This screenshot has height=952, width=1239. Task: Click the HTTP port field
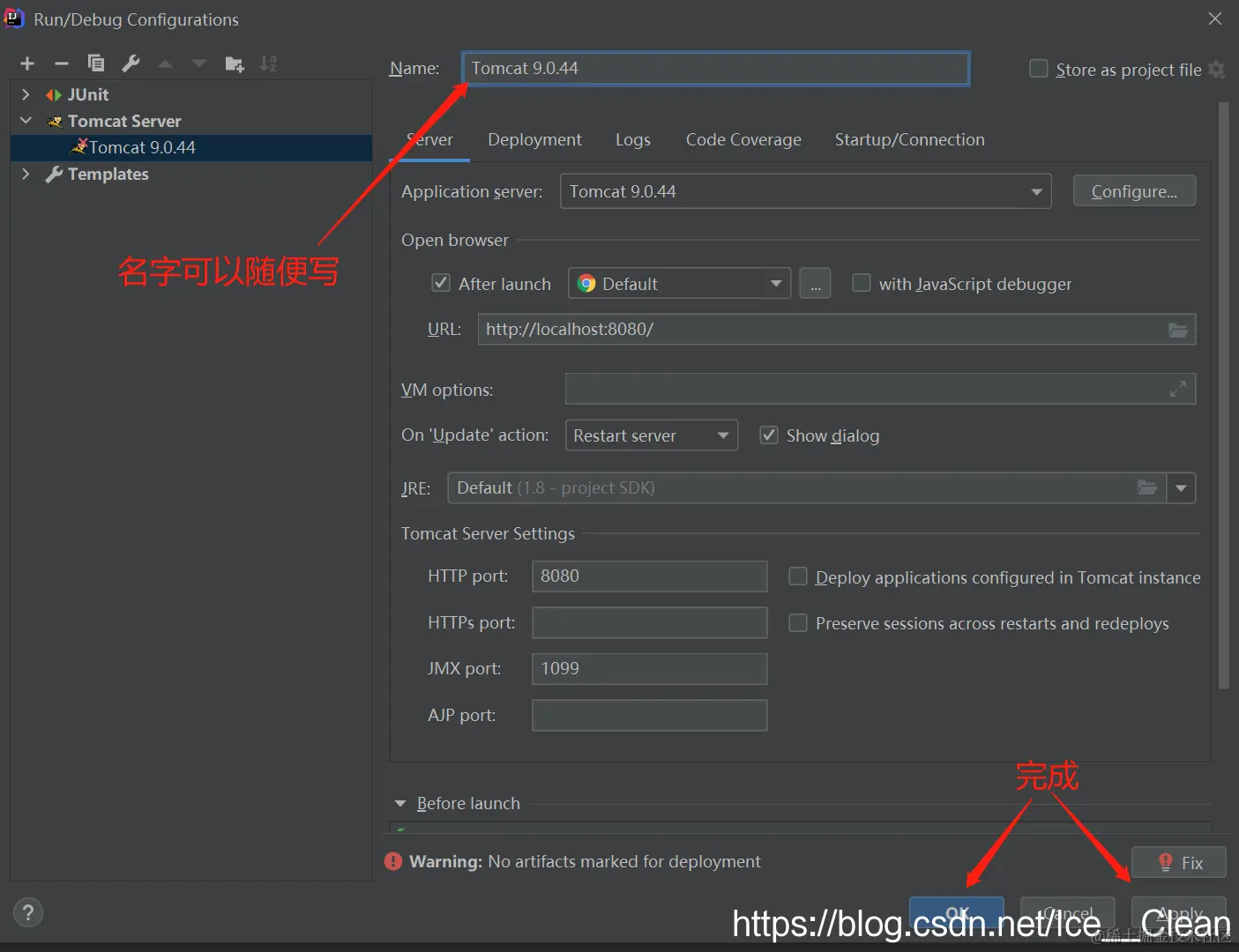(649, 576)
